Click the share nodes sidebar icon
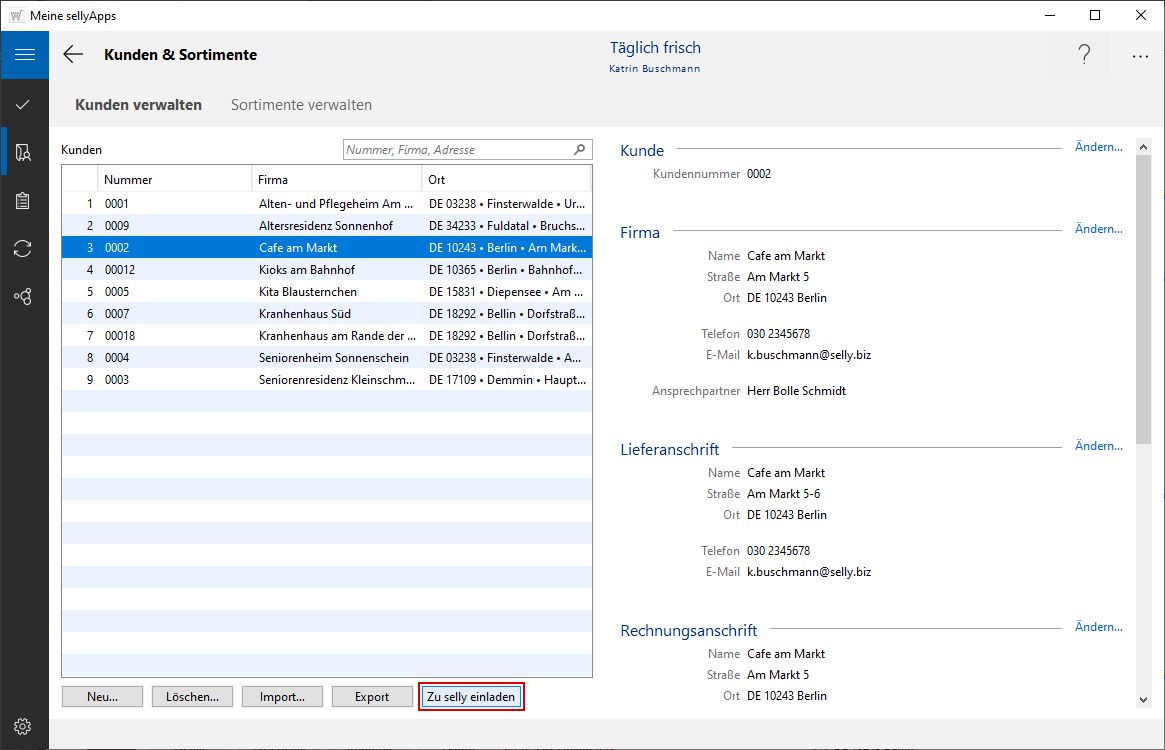The width and height of the screenshot is (1165, 750). 23,297
